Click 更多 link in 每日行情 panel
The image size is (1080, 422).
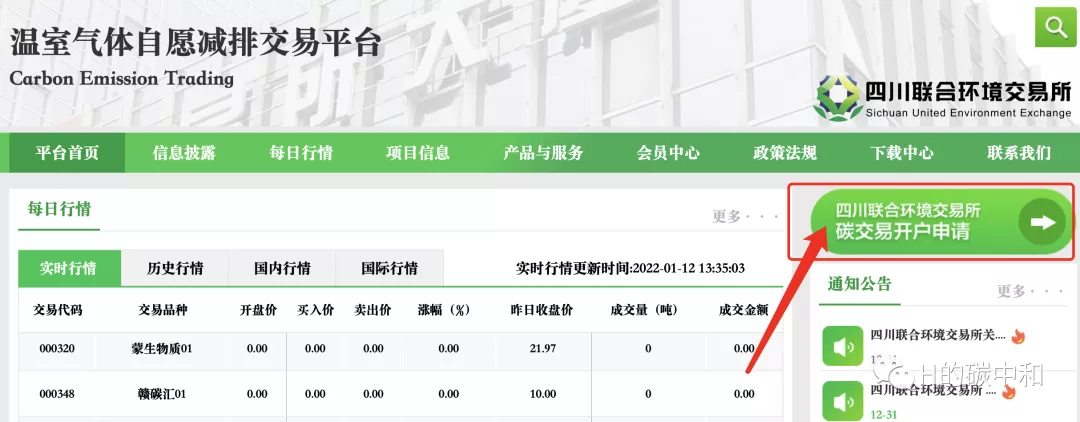[746, 217]
